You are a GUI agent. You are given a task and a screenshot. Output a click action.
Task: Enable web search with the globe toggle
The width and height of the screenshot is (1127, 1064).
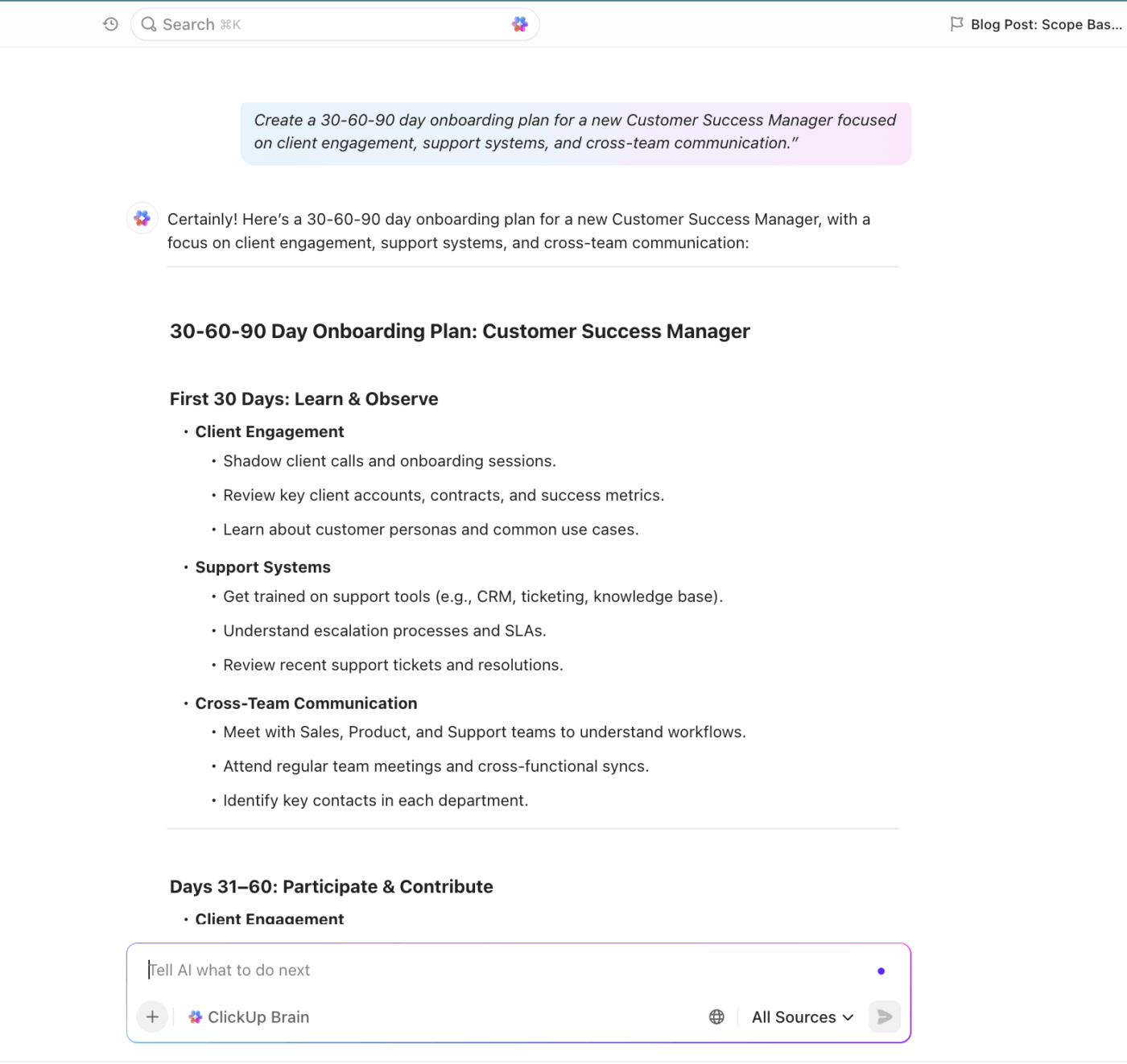tap(716, 1017)
